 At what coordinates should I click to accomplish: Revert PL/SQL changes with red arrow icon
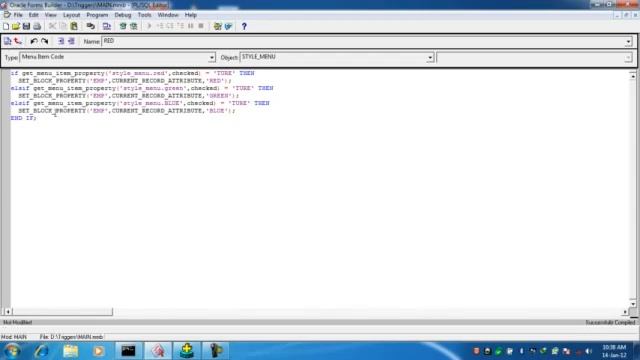tap(18, 41)
